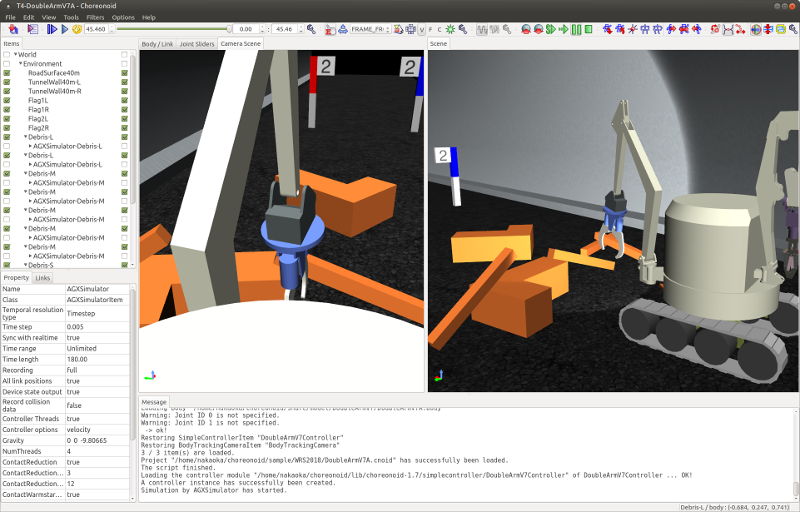Image resolution: width=800 pixels, height=512 pixels.
Task: Expand the AGXSimulator-Debris-L tree item
Action: click(30, 146)
